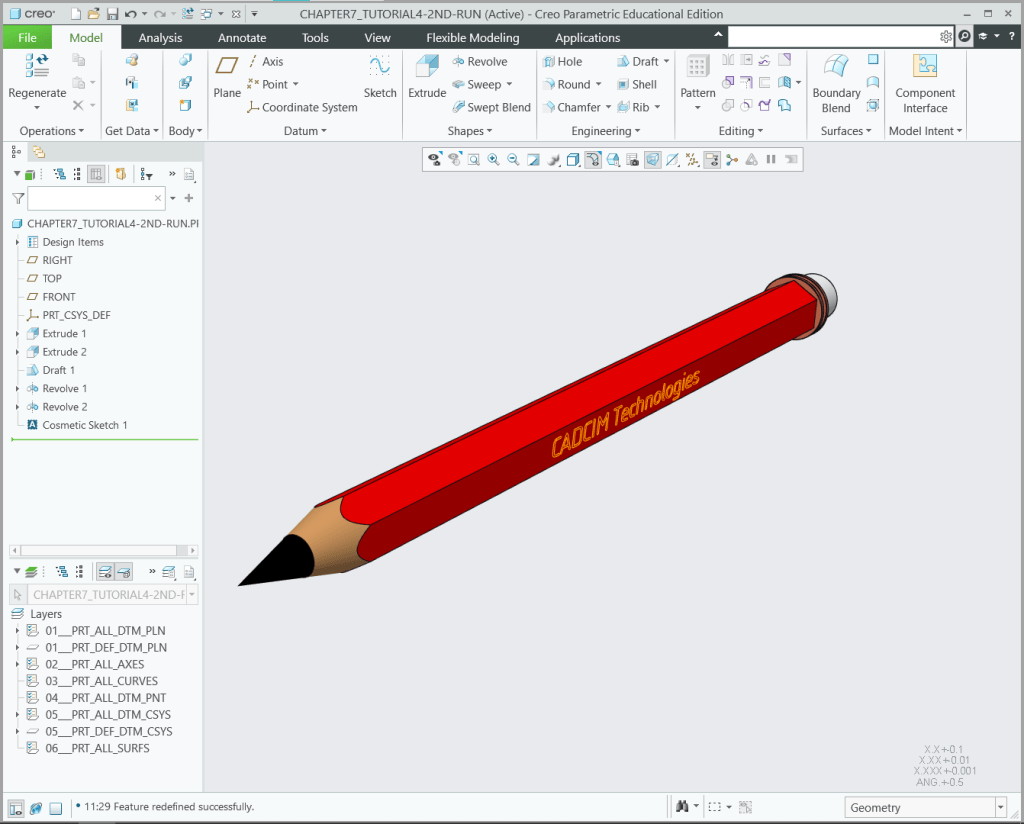Click the Repaint icon in graphics toolbar
Viewport: 1024px width, 824px height.
tap(534, 159)
